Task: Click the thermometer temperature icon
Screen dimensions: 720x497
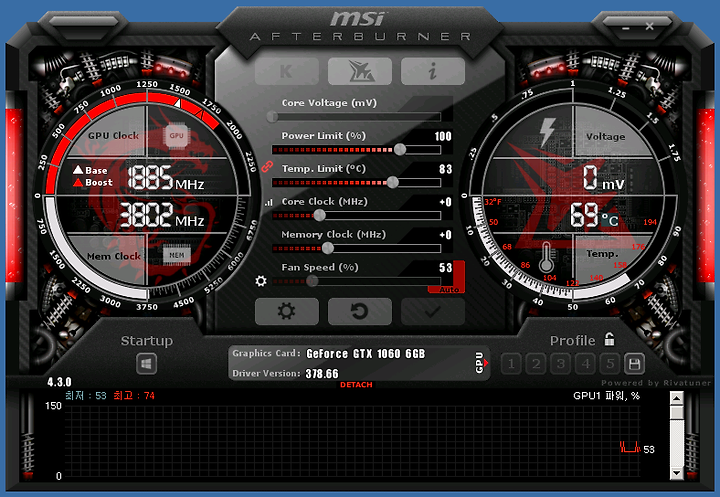Action: point(546,258)
